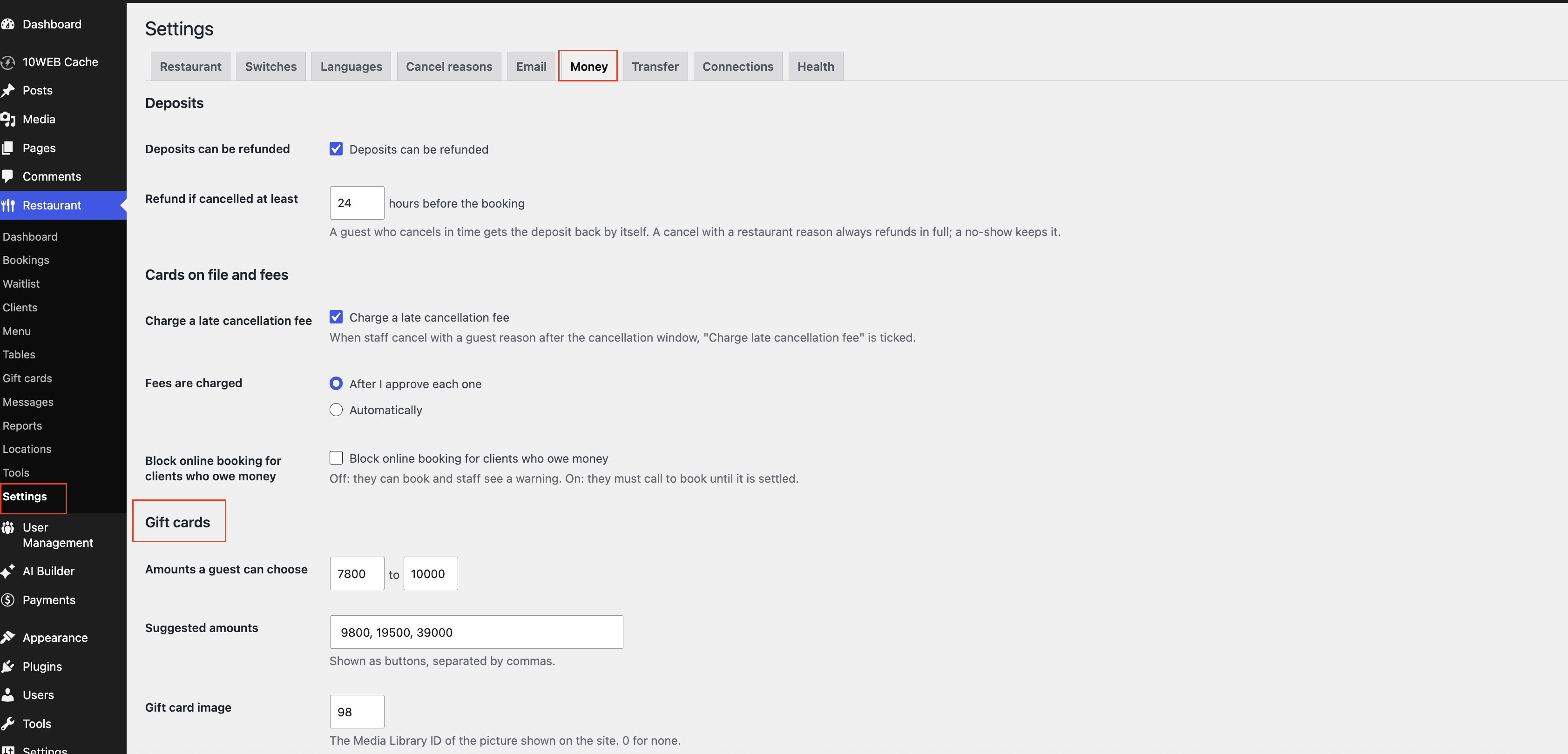Open Comments menu item
This screenshot has width=1568, height=754.
52,176
